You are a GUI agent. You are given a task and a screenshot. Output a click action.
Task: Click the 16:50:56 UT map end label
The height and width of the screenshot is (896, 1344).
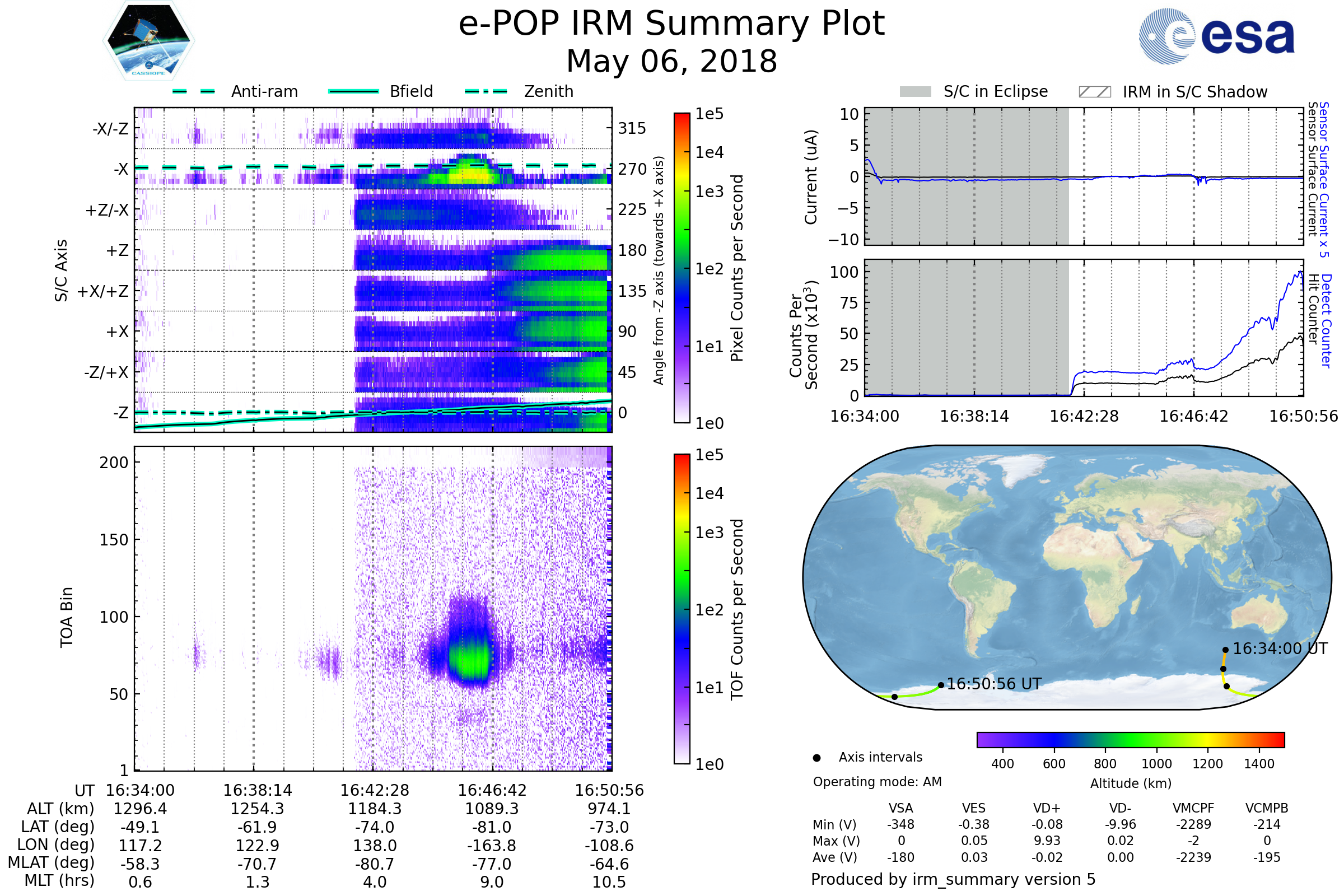(993, 684)
